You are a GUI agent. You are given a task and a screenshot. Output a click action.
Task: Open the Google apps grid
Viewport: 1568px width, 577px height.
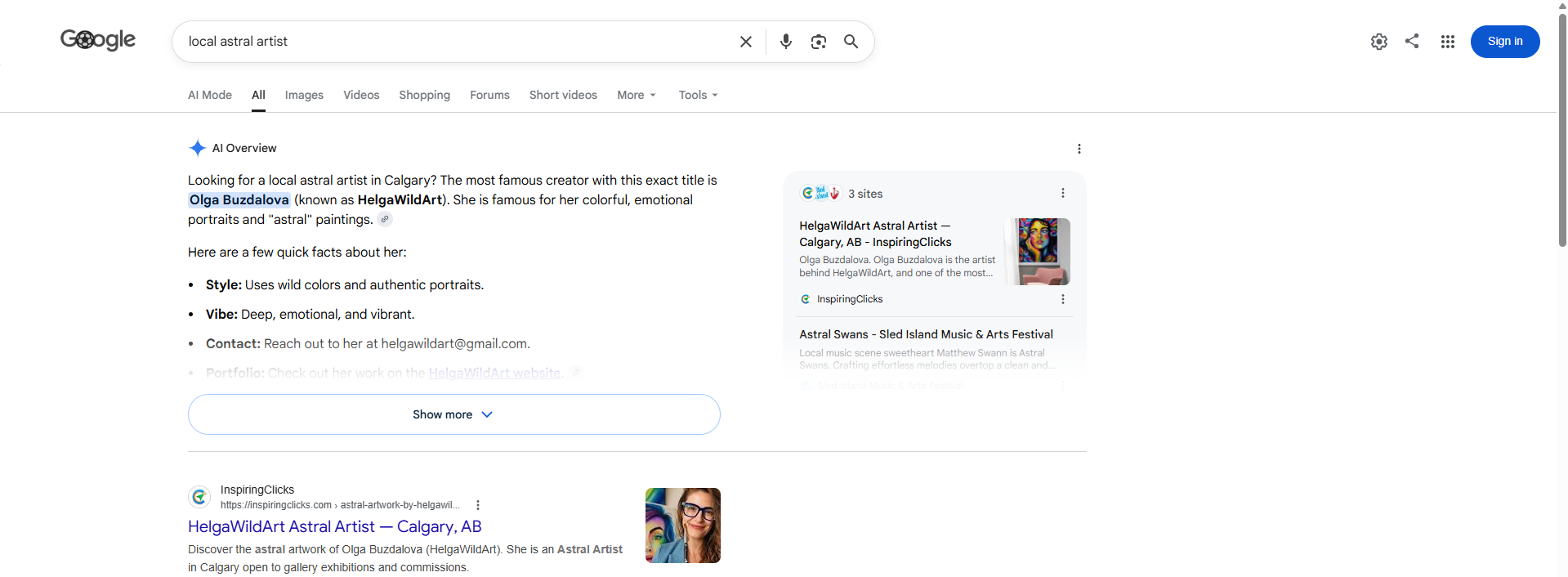(1448, 42)
